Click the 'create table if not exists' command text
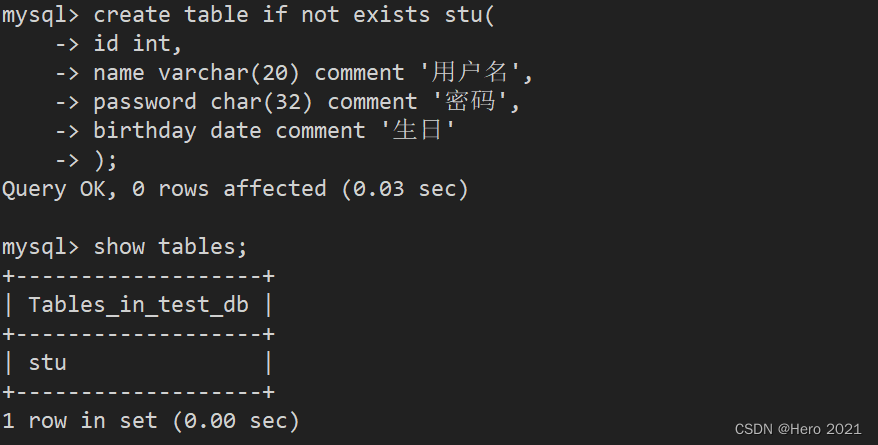878x445 pixels. tap(261, 15)
